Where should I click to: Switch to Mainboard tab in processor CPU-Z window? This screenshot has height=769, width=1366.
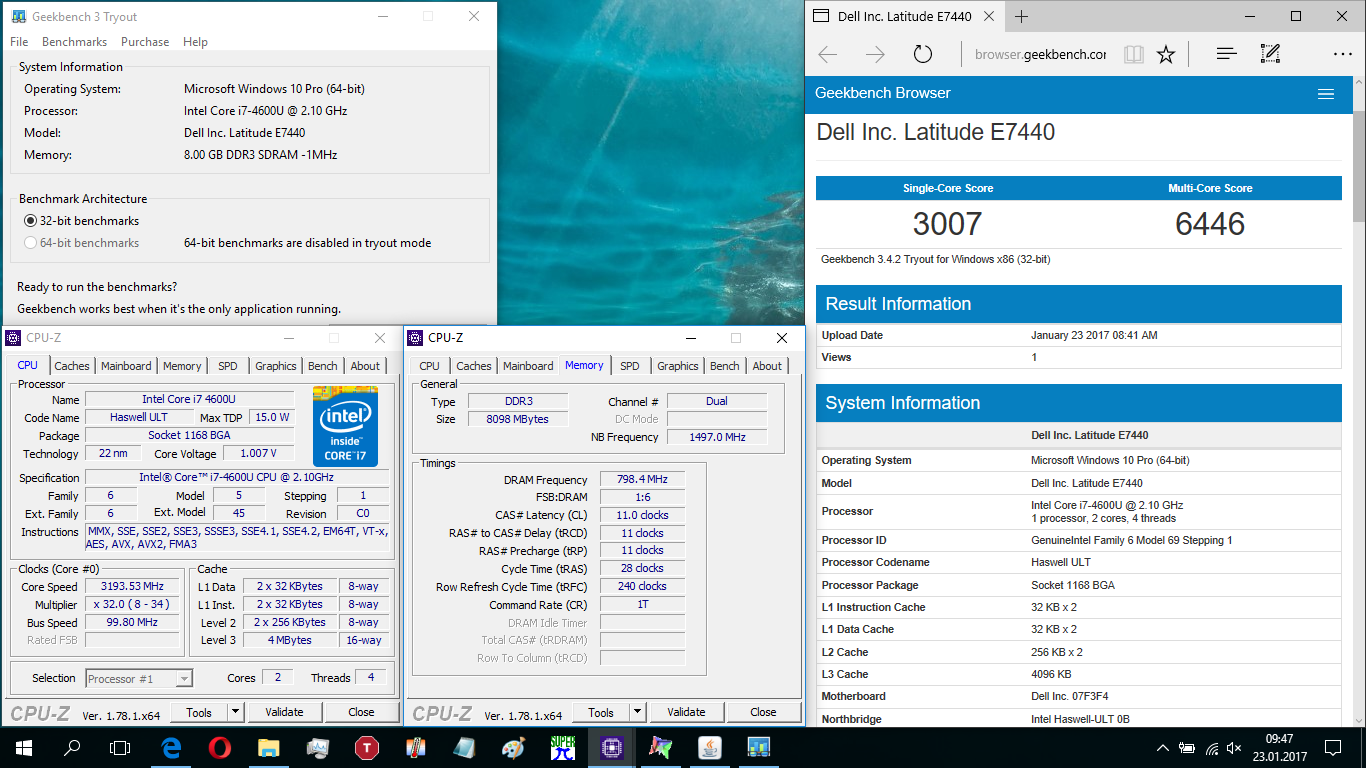pos(126,366)
